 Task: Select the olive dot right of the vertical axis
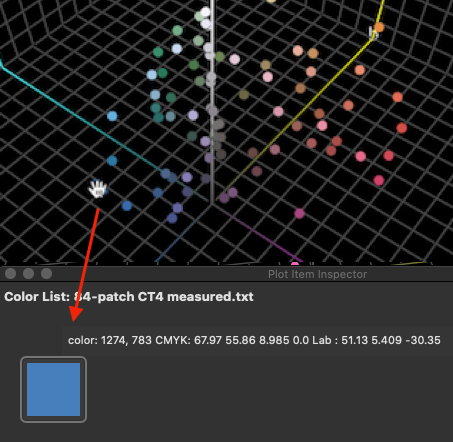tap(244, 95)
